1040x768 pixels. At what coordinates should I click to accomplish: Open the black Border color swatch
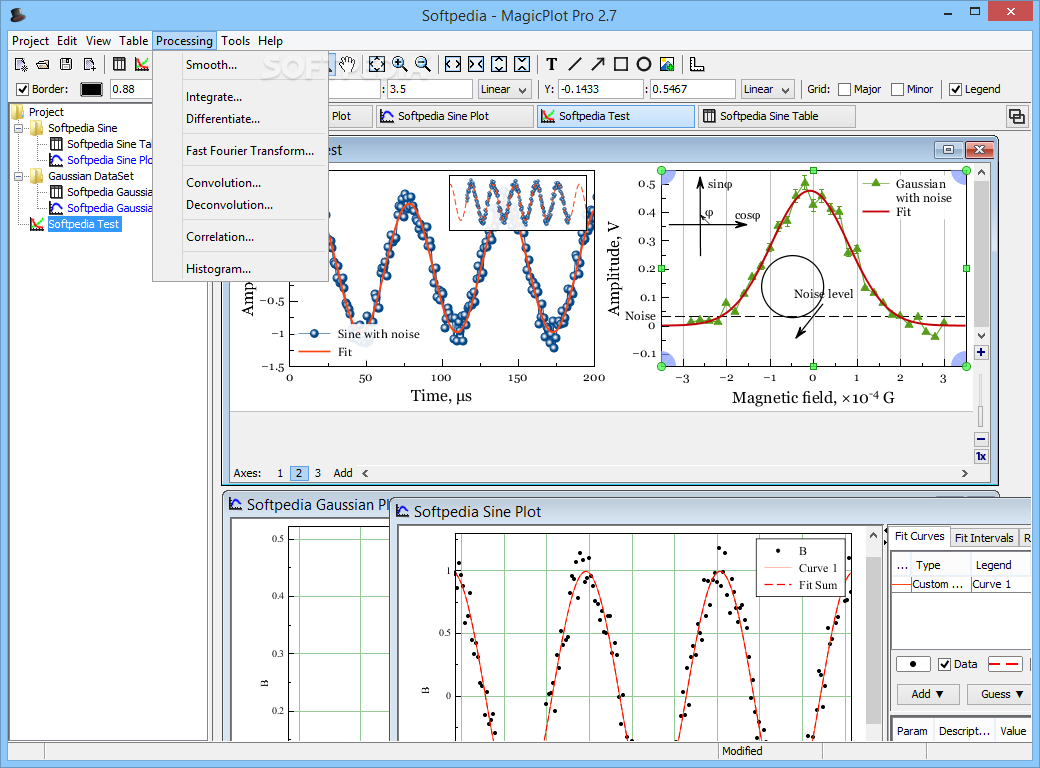coord(92,89)
